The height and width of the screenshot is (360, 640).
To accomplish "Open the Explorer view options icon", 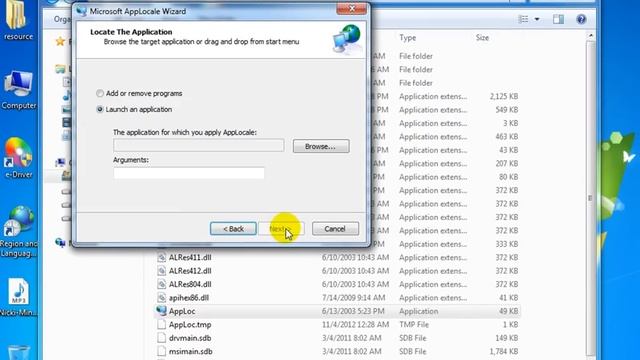I will tap(523, 19).
